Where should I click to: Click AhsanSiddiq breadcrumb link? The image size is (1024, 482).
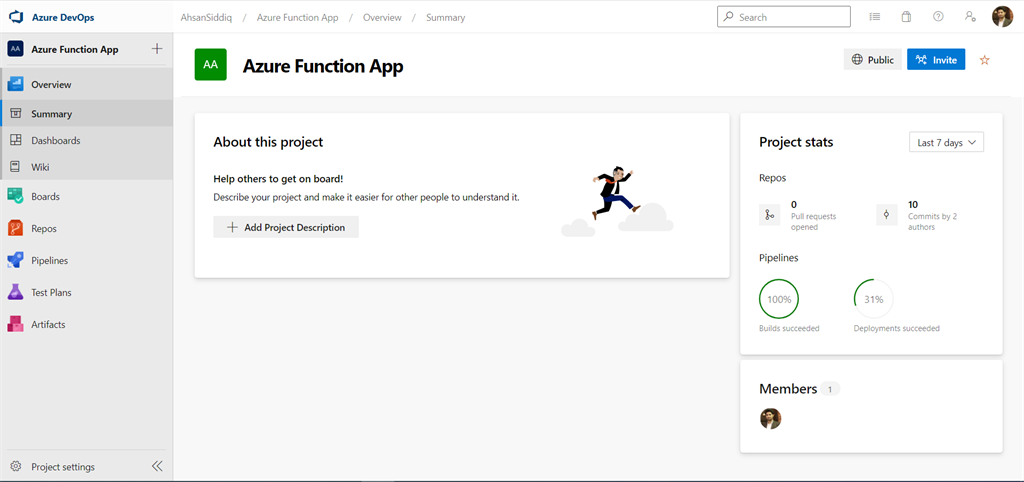[205, 18]
